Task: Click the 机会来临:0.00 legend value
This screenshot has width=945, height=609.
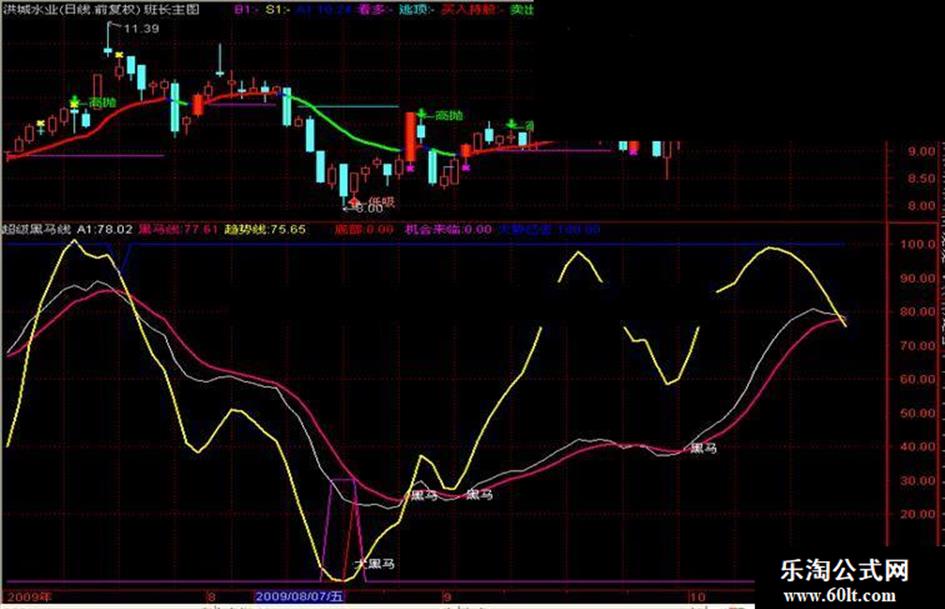Action: tap(448, 229)
